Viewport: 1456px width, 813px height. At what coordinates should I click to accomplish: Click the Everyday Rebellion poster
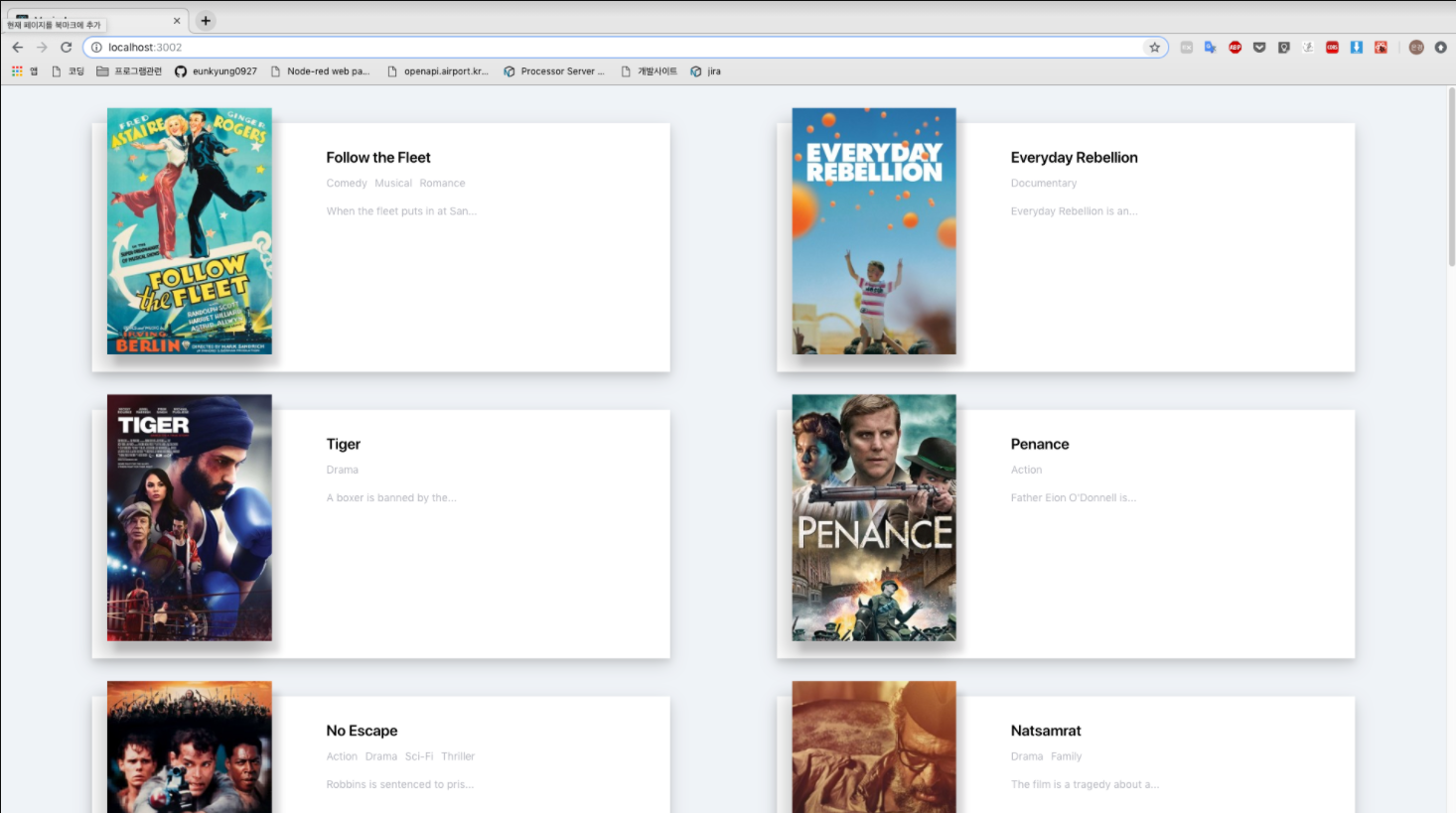[874, 231]
